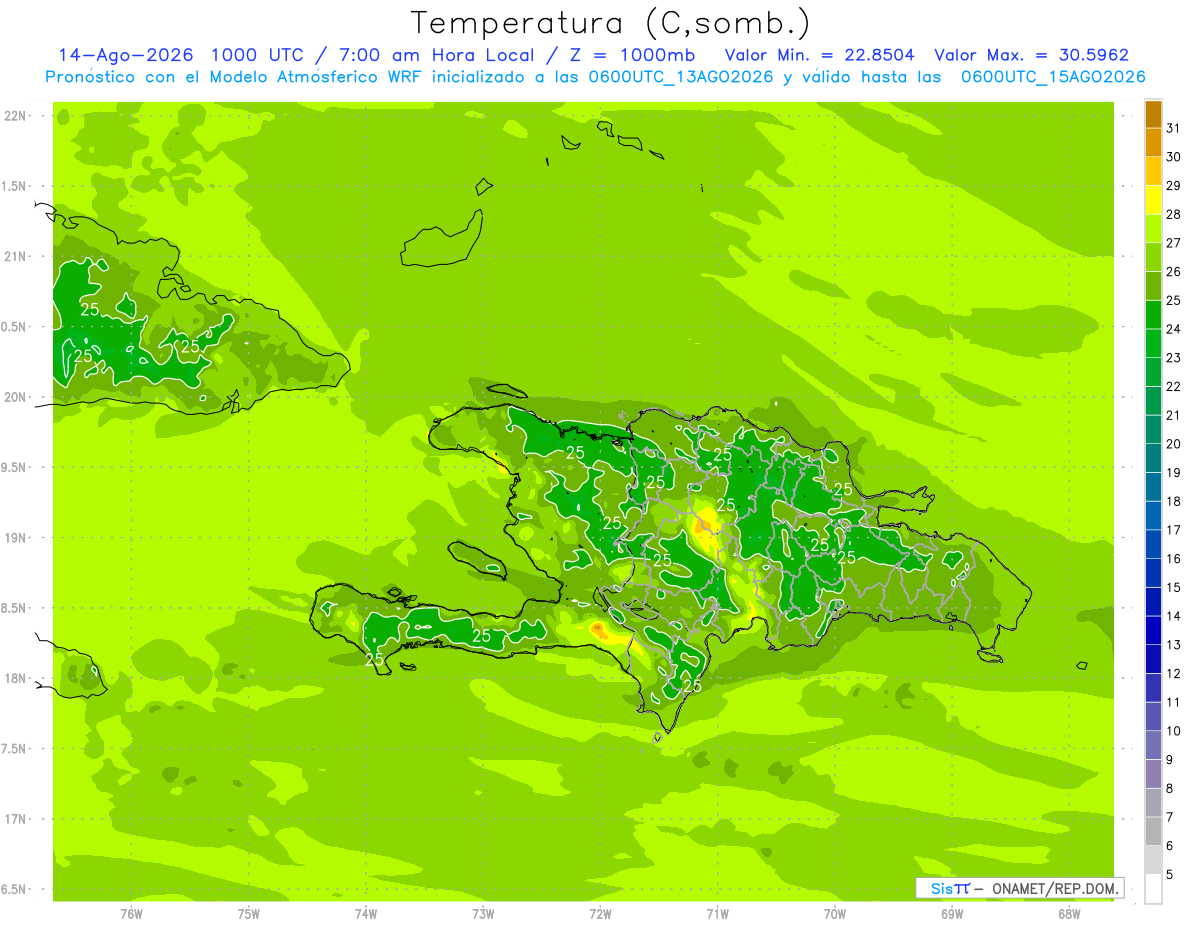
Task: Click the orange swatch between 30 and 31
Action: pos(1153,143)
